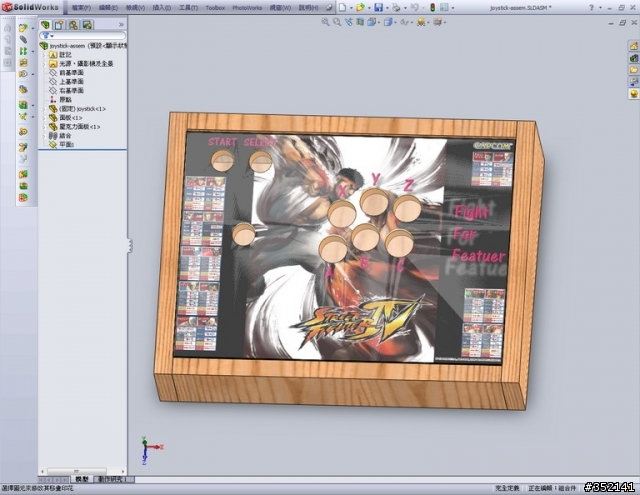Screen dimensions: 640x495
Task: Create a new document with New icon
Action: point(343,7)
